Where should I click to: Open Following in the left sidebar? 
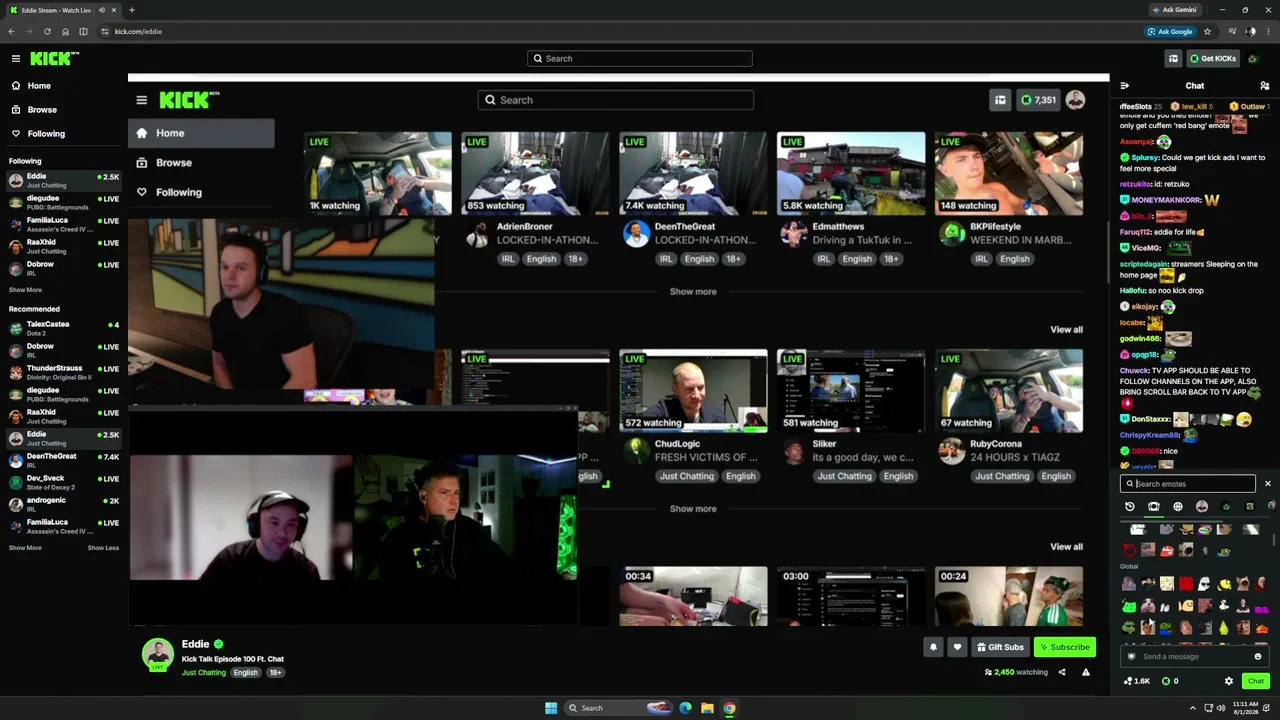coord(46,134)
